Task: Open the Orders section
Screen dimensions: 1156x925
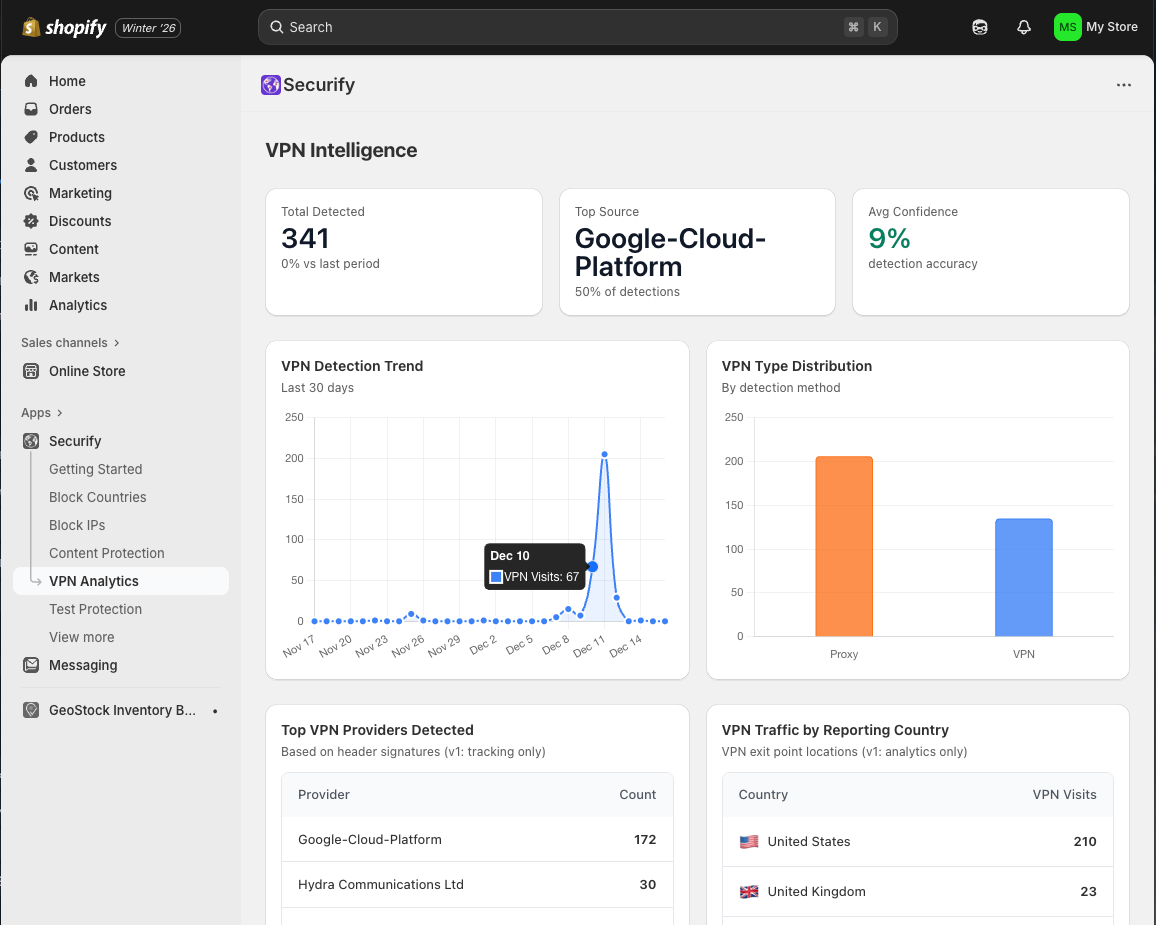Action: tap(70, 109)
